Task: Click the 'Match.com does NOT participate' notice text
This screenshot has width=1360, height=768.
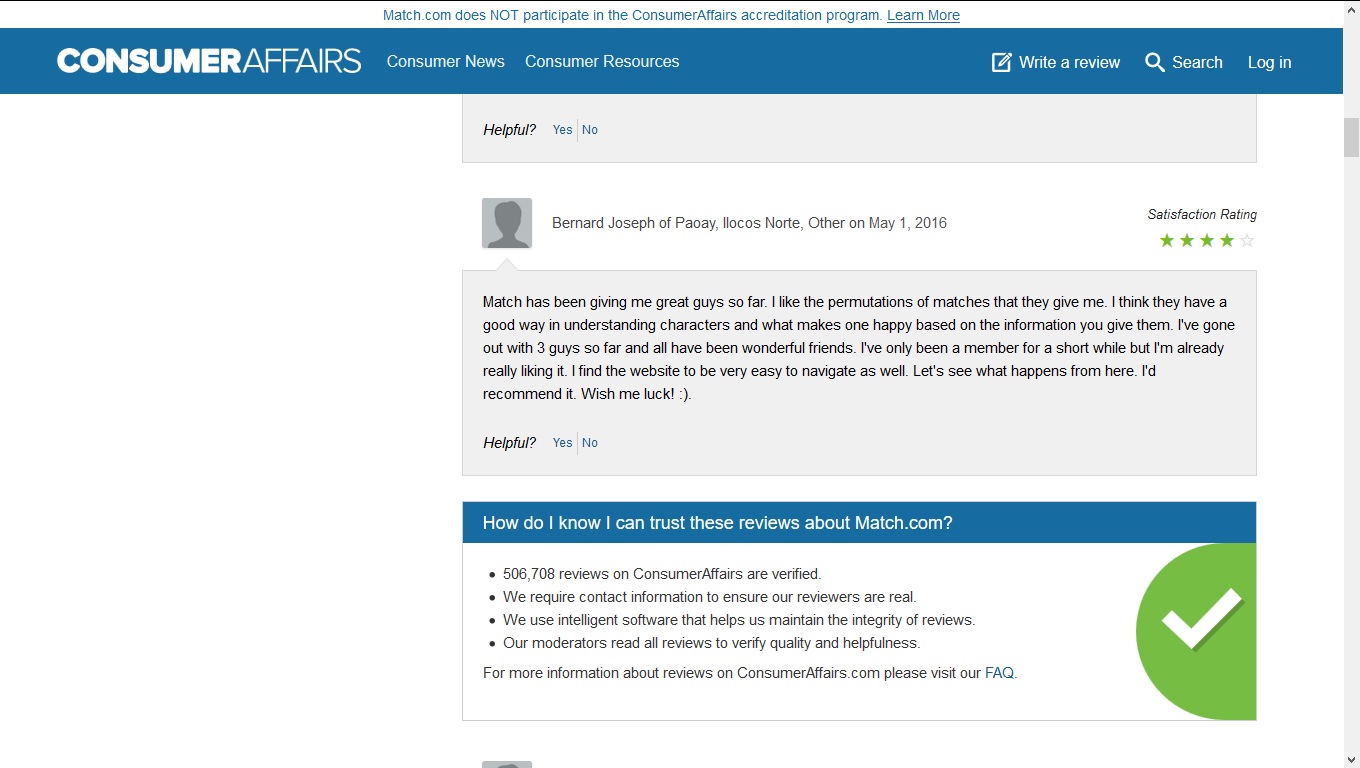Action: tap(632, 15)
